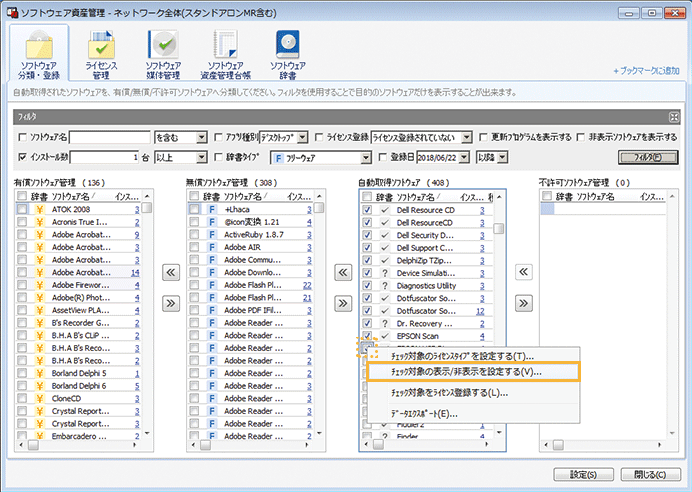The width and height of the screenshot is (692, 492).
Task: Click yen icon beside Borland Delphi 5
Action: coord(40,373)
